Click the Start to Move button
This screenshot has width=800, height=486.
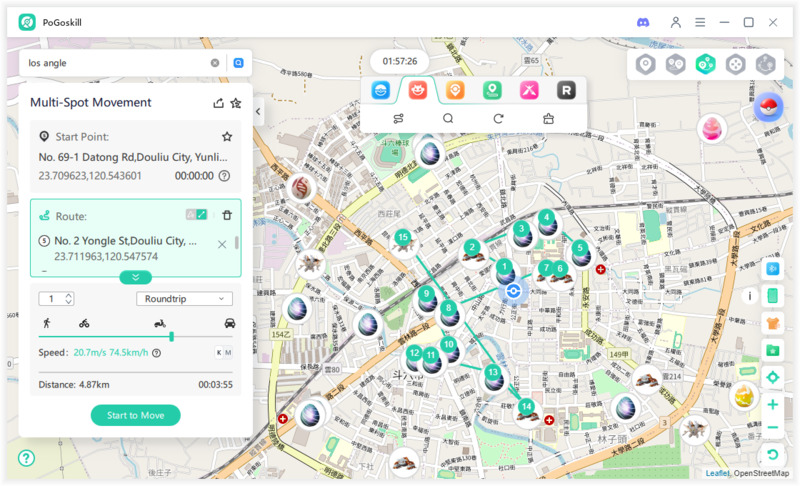point(135,415)
